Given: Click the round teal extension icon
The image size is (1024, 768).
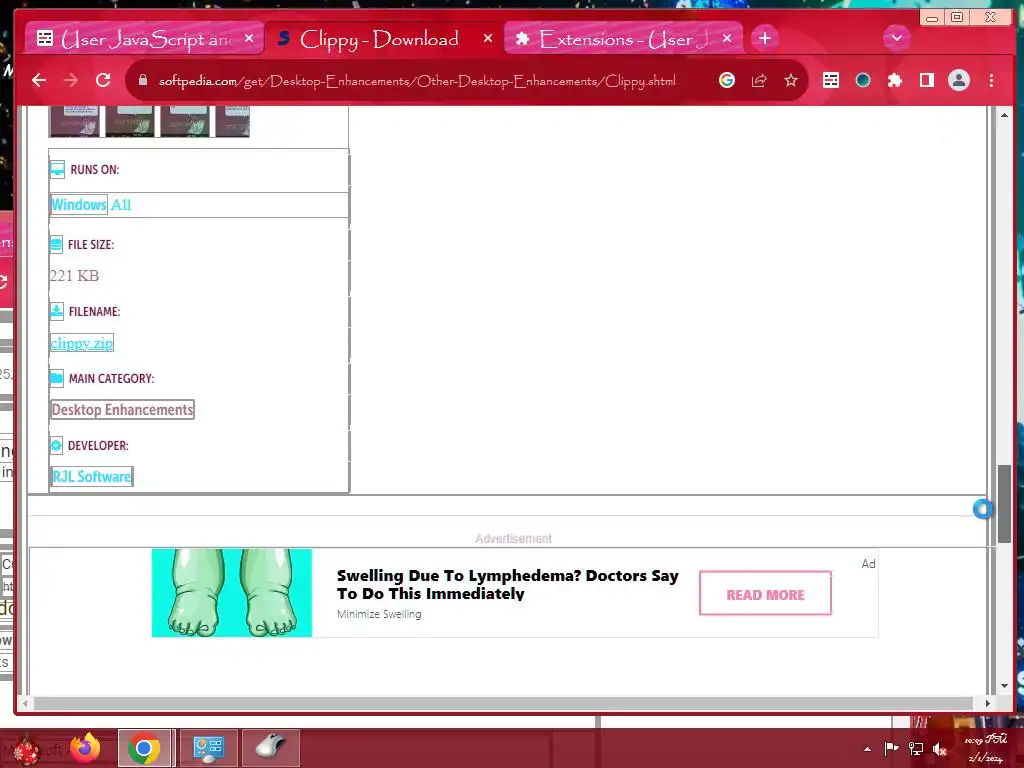Looking at the screenshot, I should tap(863, 80).
